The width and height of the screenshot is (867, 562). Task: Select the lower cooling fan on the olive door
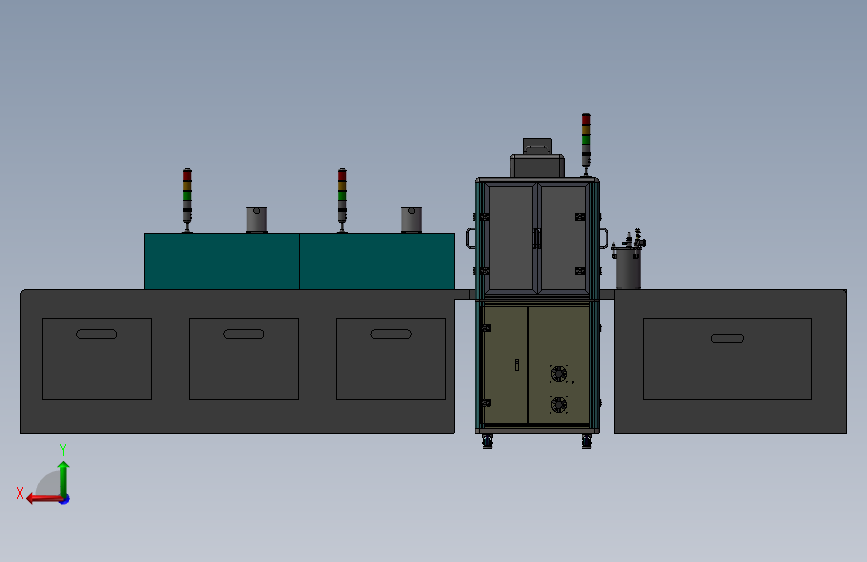(559, 405)
